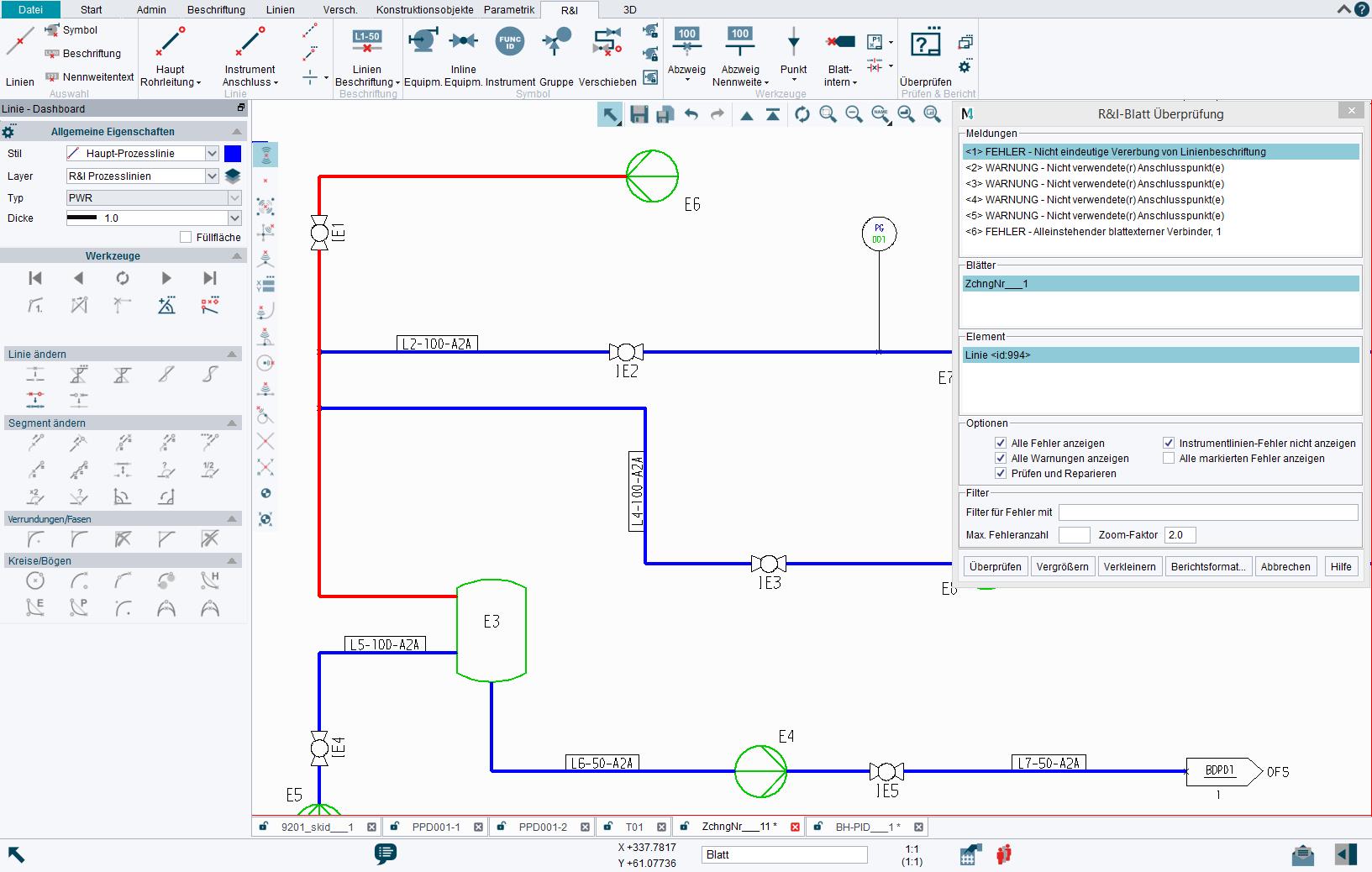Switch to the 3D ribbon tab
Screen dimensions: 1372x872
(630, 10)
